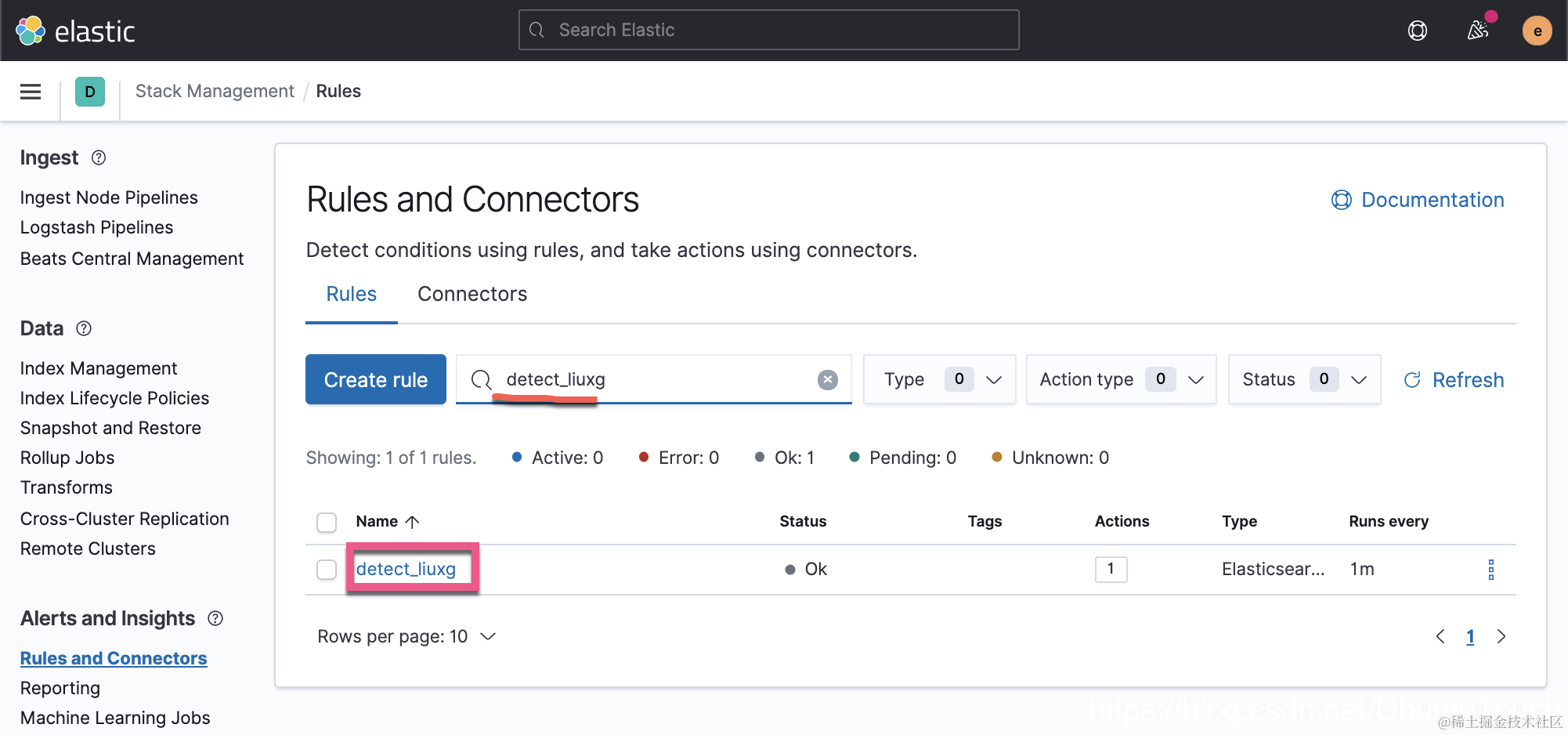Open Remote Clusters
This screenshot has width=1568, height=735.
click(88, 549)
